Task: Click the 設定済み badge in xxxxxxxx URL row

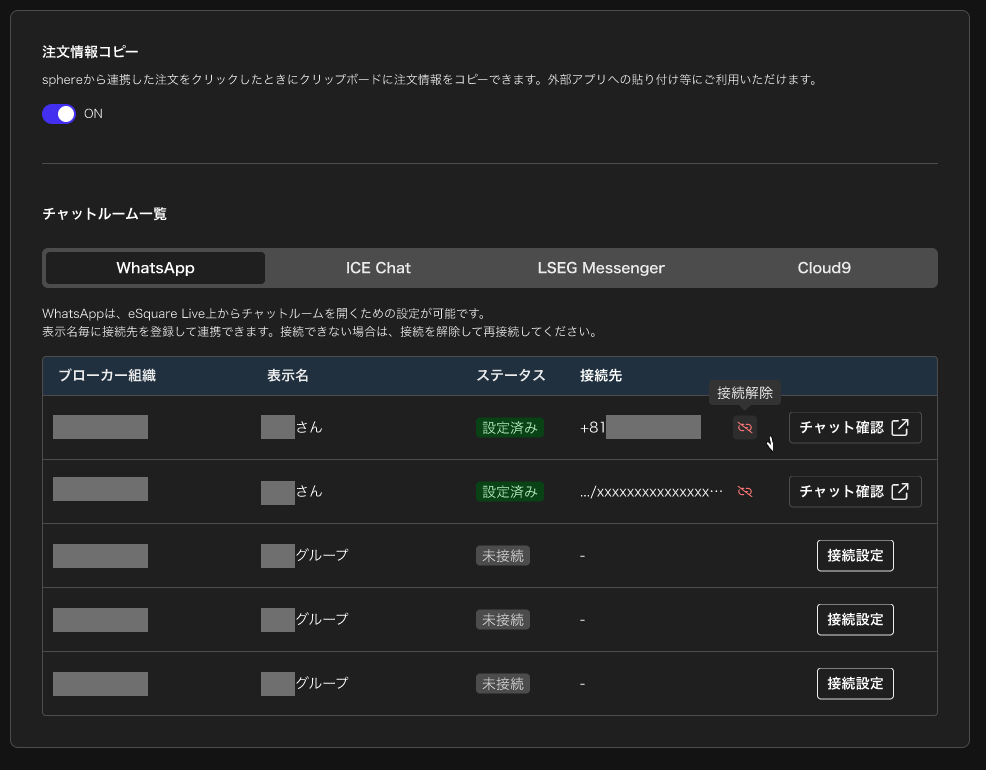Action: click(x=510, y=492)
